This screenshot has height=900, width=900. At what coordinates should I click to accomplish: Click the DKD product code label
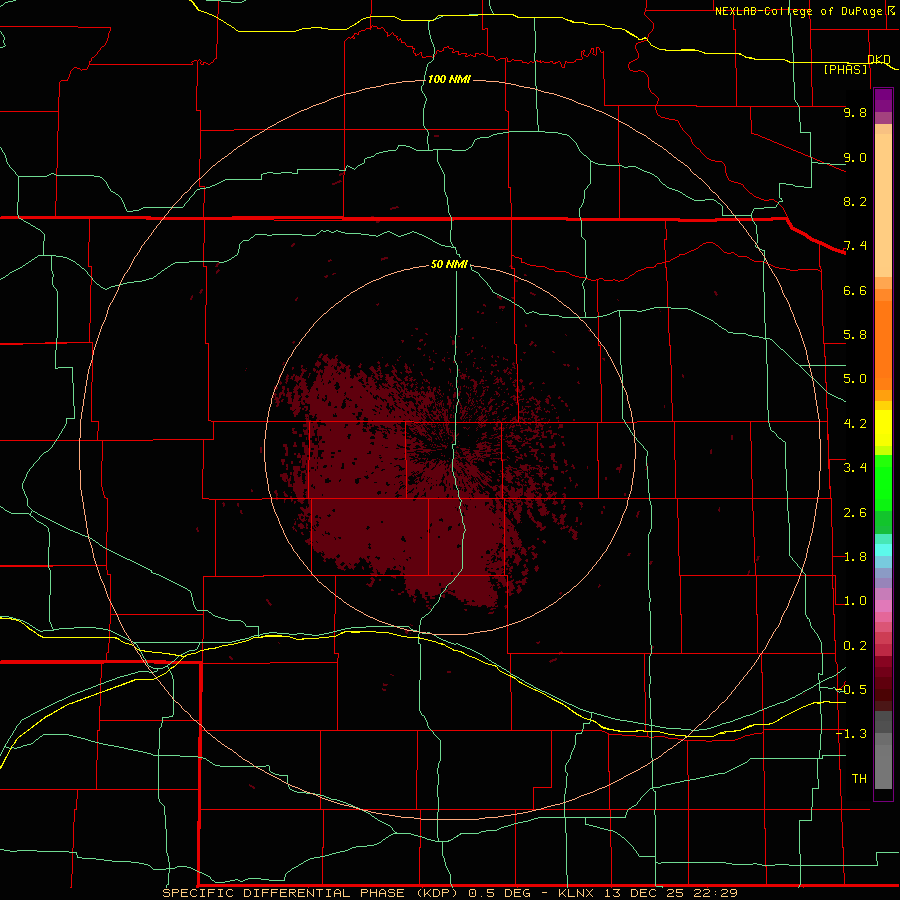[x=879, y=59]
